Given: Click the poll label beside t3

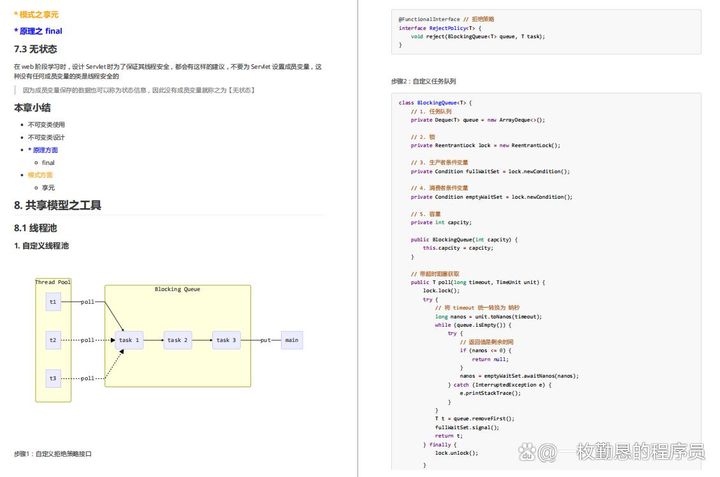Looking at the screenshot, I should [87, 378].
